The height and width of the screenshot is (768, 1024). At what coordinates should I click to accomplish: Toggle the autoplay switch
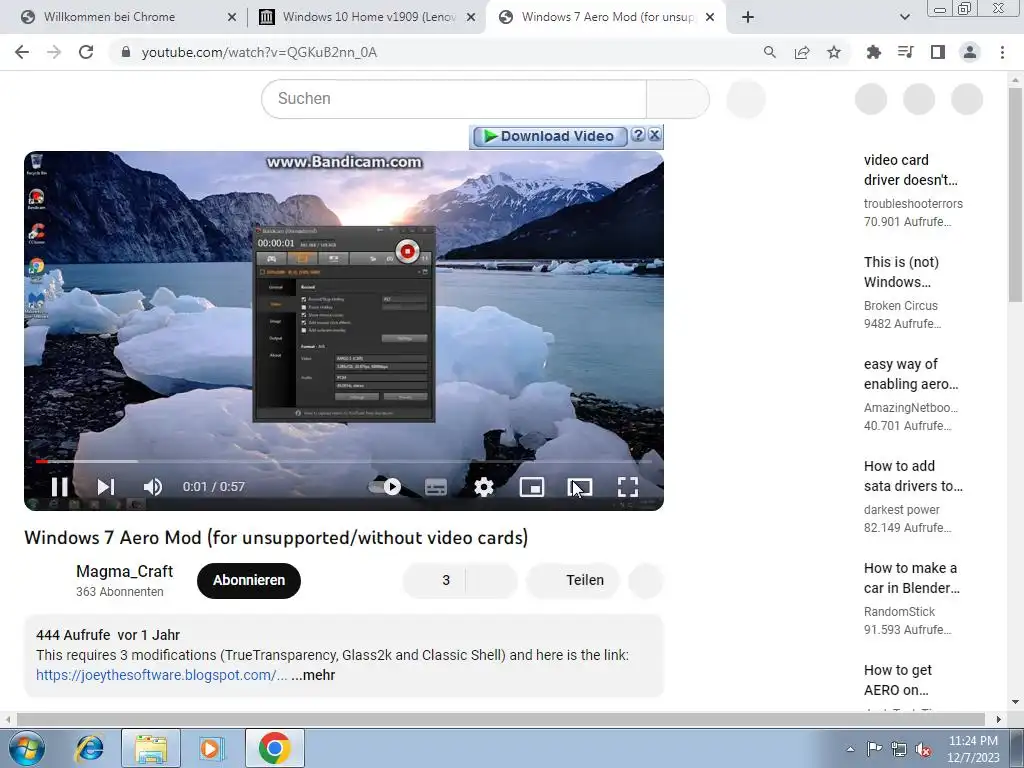point(385,487)
